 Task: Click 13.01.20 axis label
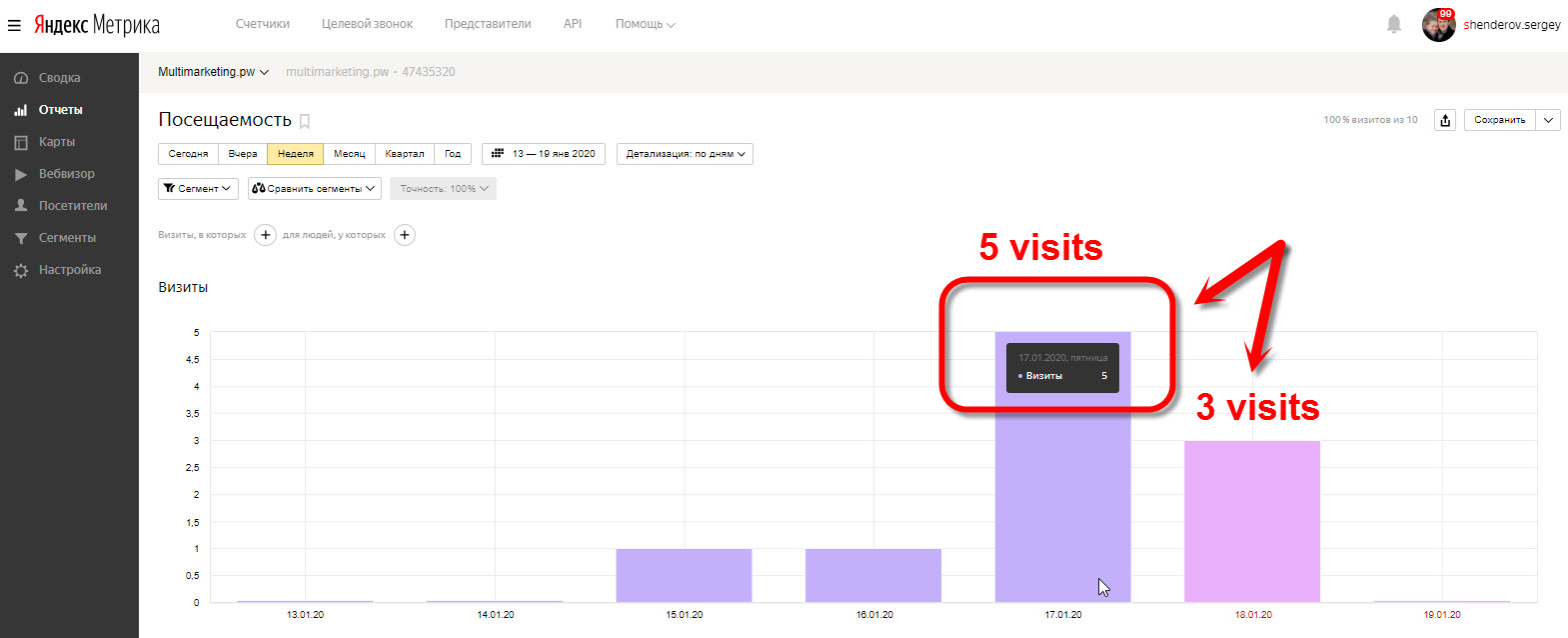point(305,614)
